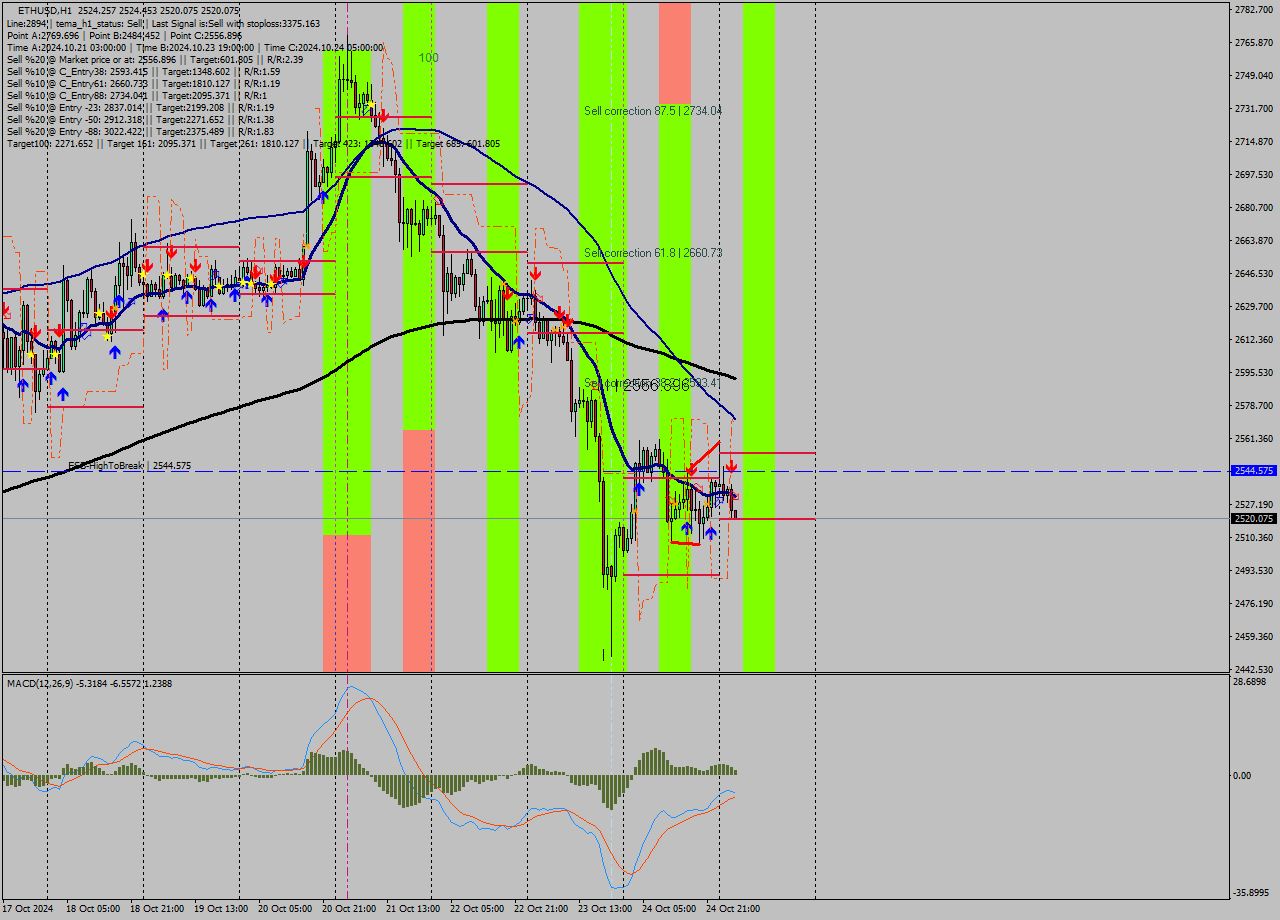Click the '24 Oct 05:00' time label
The width and height of the screenshot is (1280, 920).
pos(668,909)
